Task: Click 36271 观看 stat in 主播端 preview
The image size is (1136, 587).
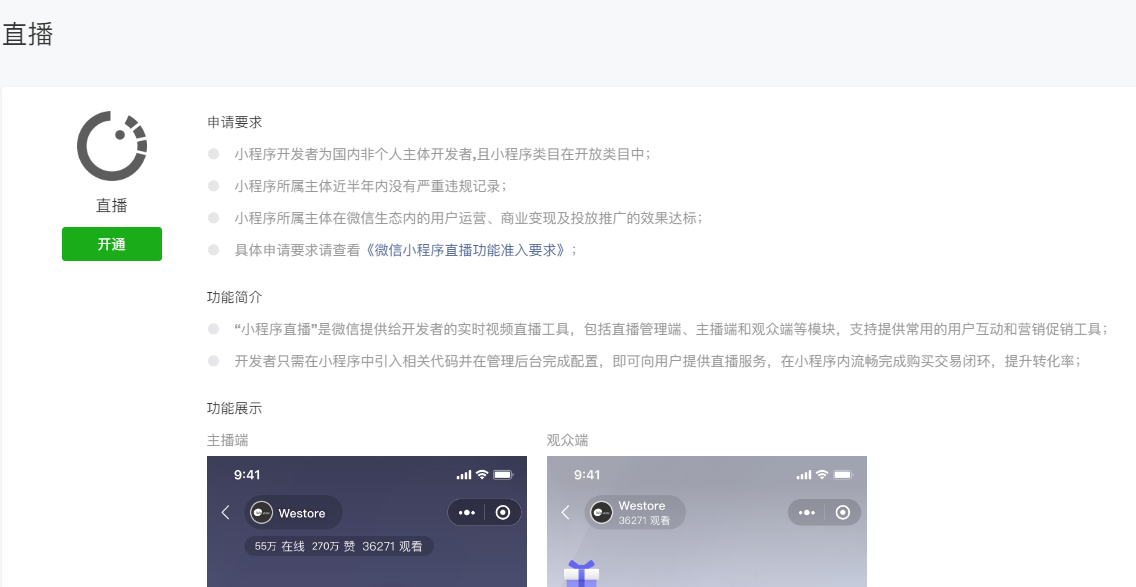Action: 392,546
